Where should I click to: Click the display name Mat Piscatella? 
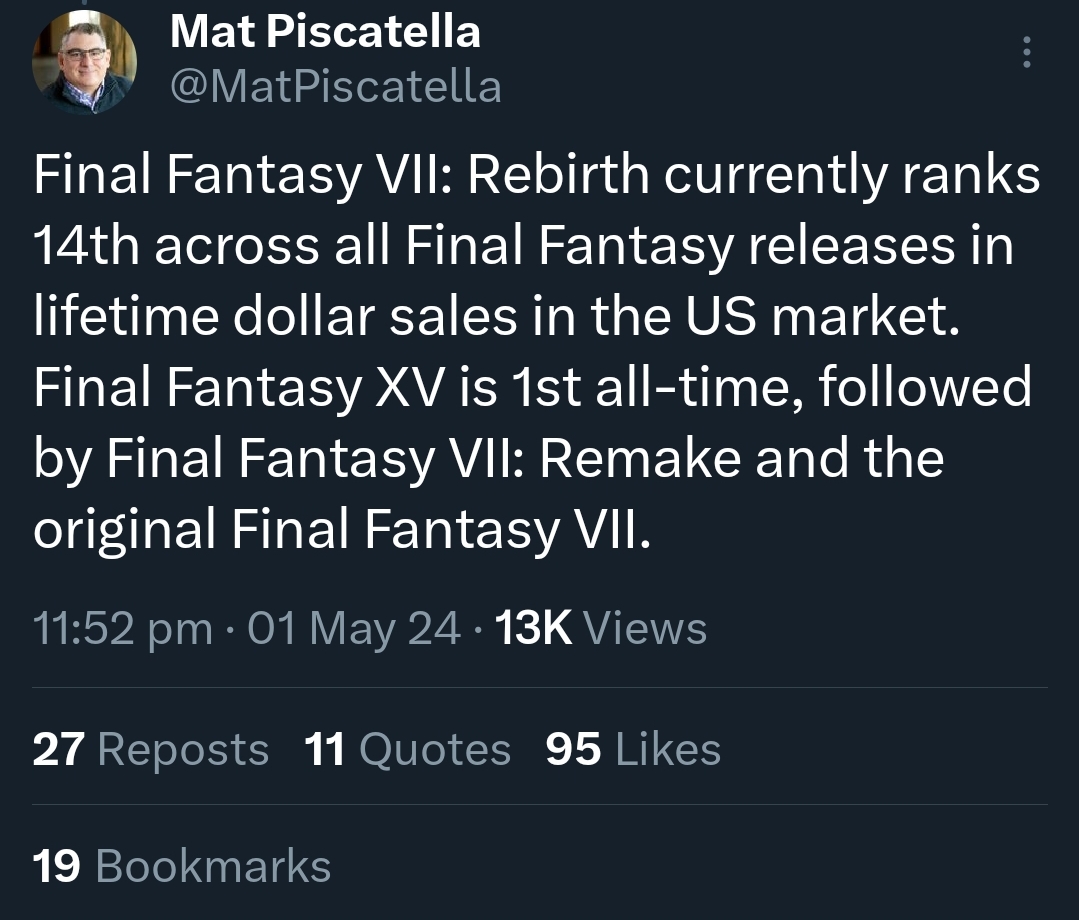click(325, 32)
